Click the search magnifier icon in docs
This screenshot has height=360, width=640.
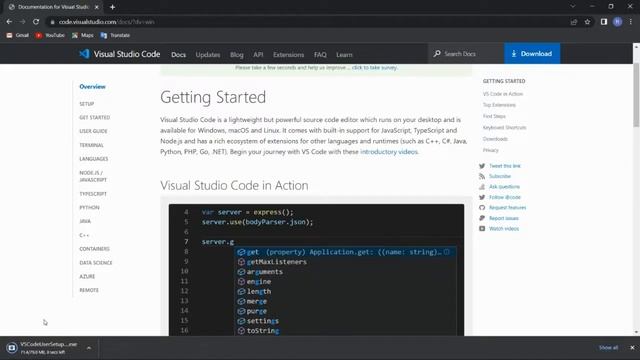pos(437,53)
